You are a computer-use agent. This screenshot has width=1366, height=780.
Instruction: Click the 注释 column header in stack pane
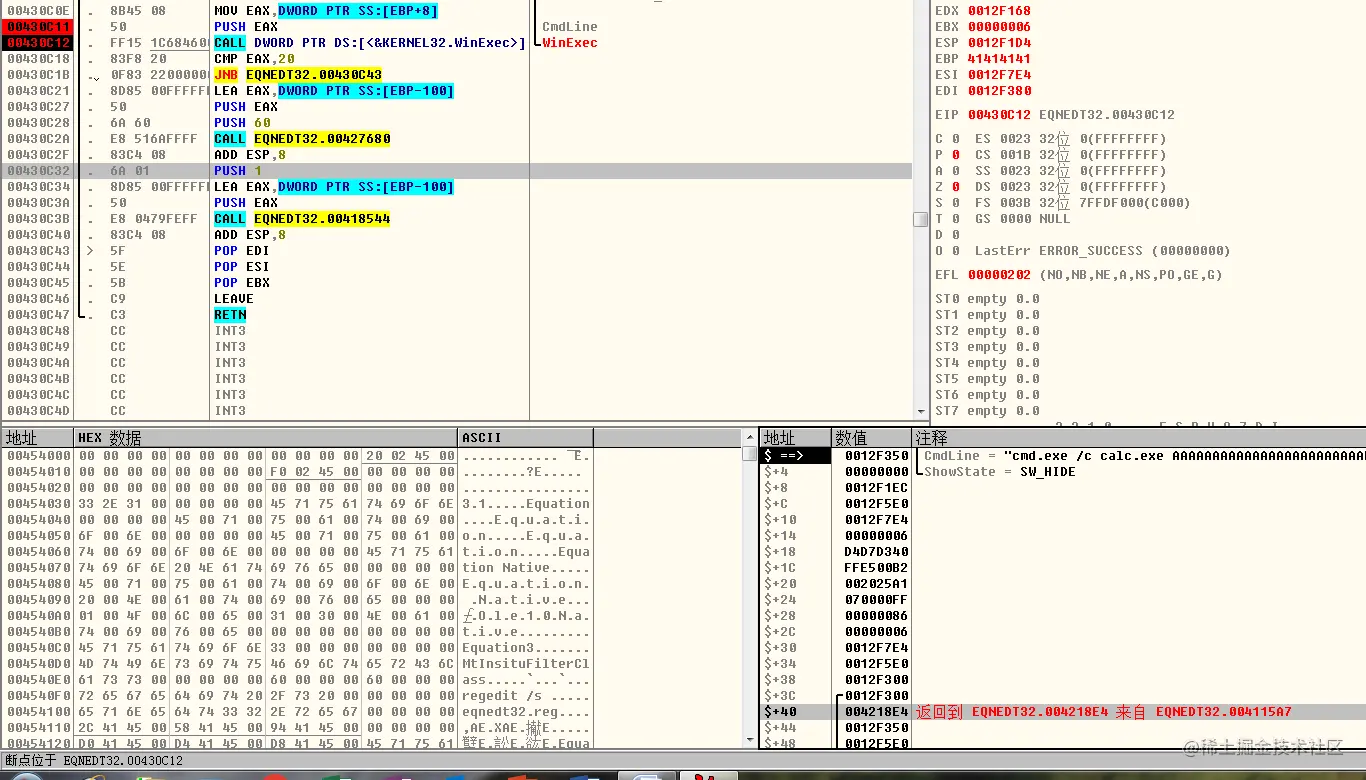point(1139,438)
